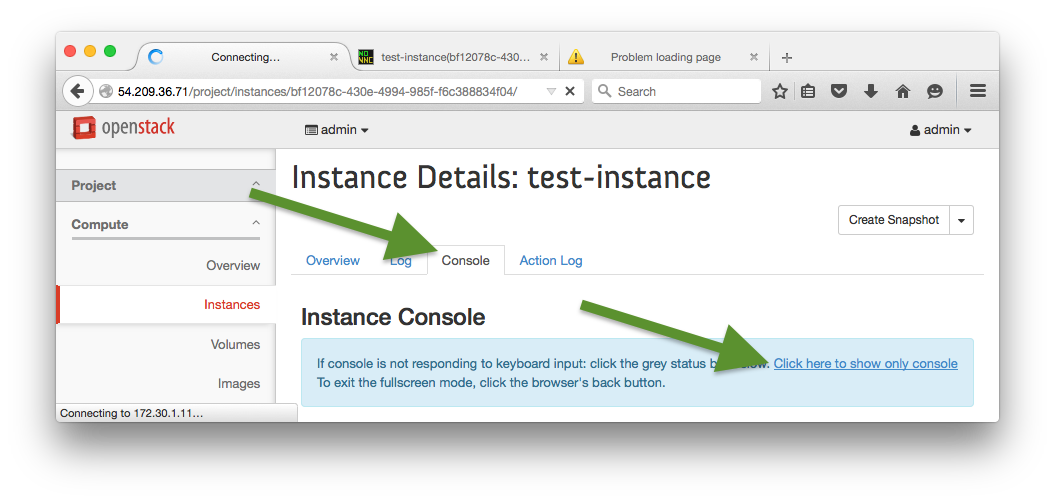This screenshot has height=502, width=1055.
Task: Collapse the Compute sidebar section
Action: point(256,224)
